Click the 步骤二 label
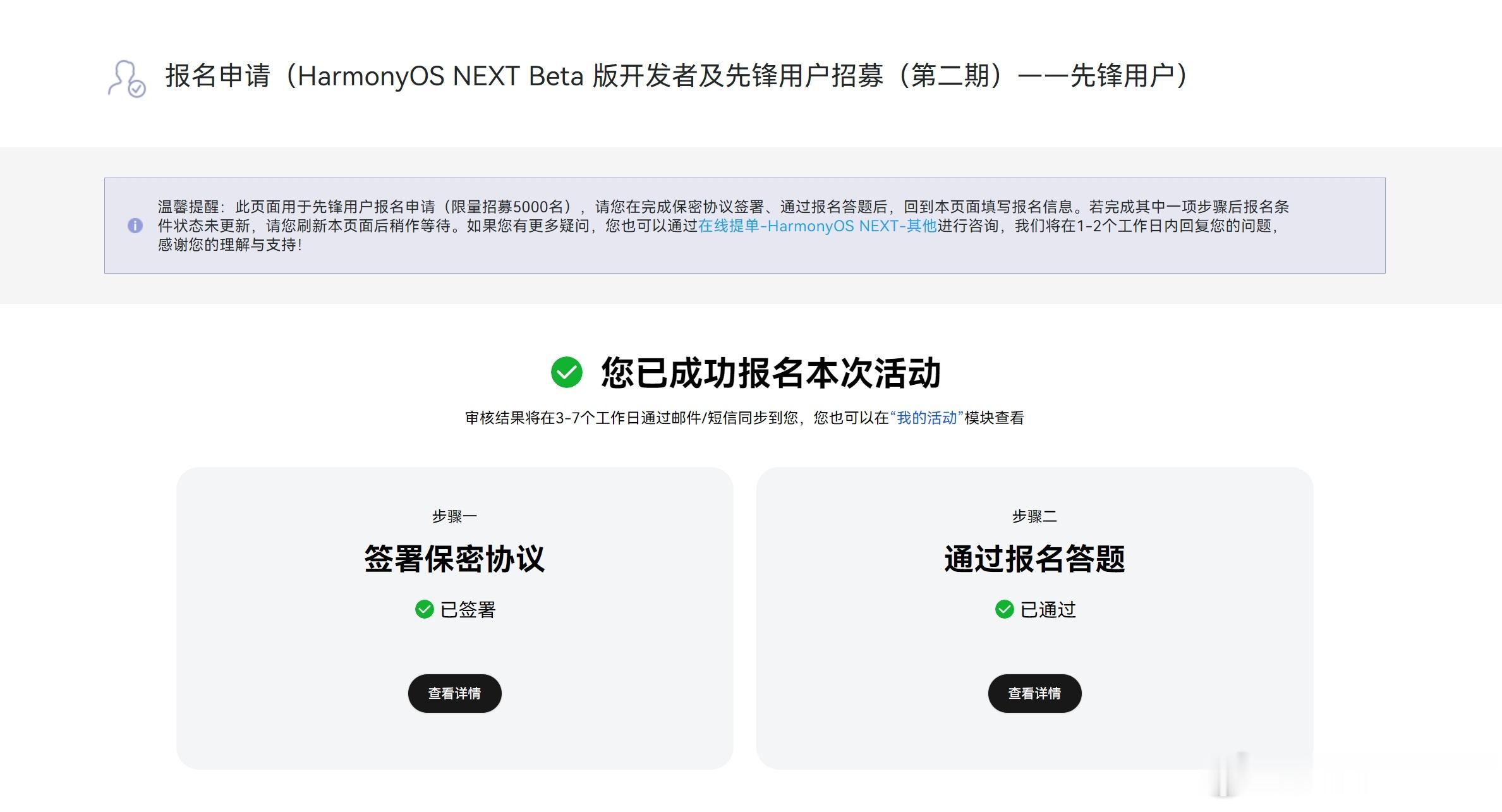This screenshot has height=812, width=1502. pyautogui.click(x=1034, y=516)
